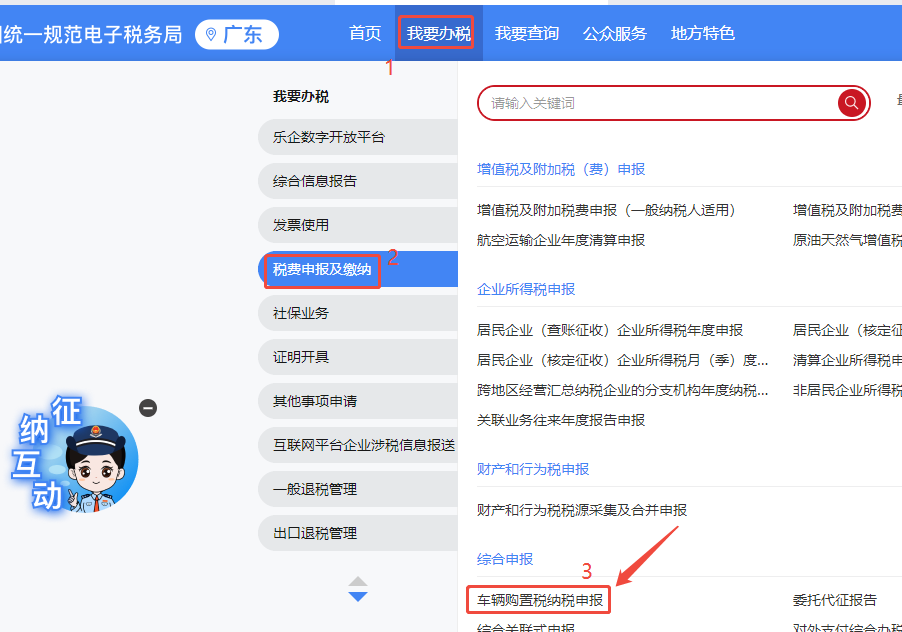Viewport: 902px width, 632px height.
Task: Click 车辆购置税纳税申报 link
Action: [540, 600]
